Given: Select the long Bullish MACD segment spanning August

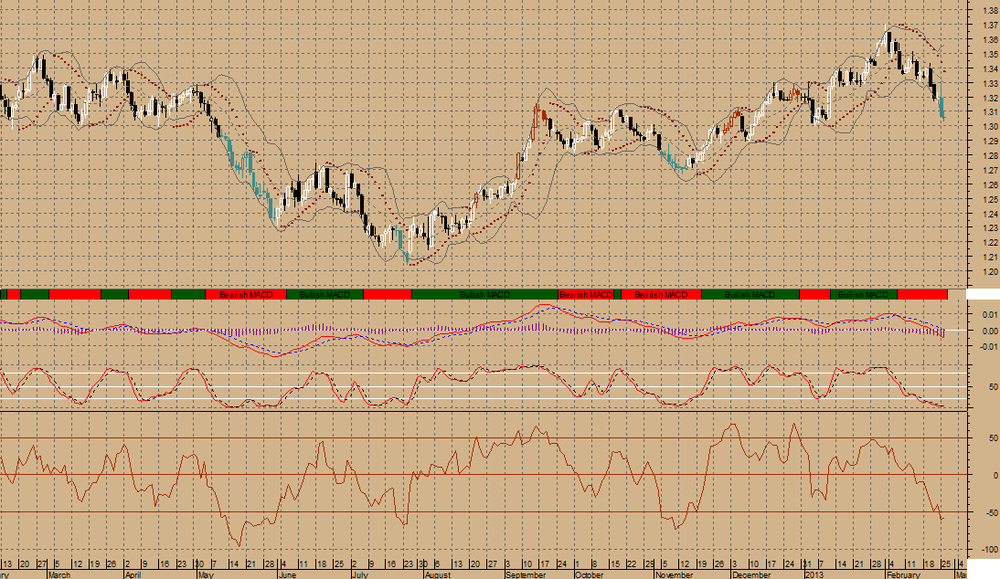Looking at the screenshot, I should pyautogui.click(x=485, y=295).
